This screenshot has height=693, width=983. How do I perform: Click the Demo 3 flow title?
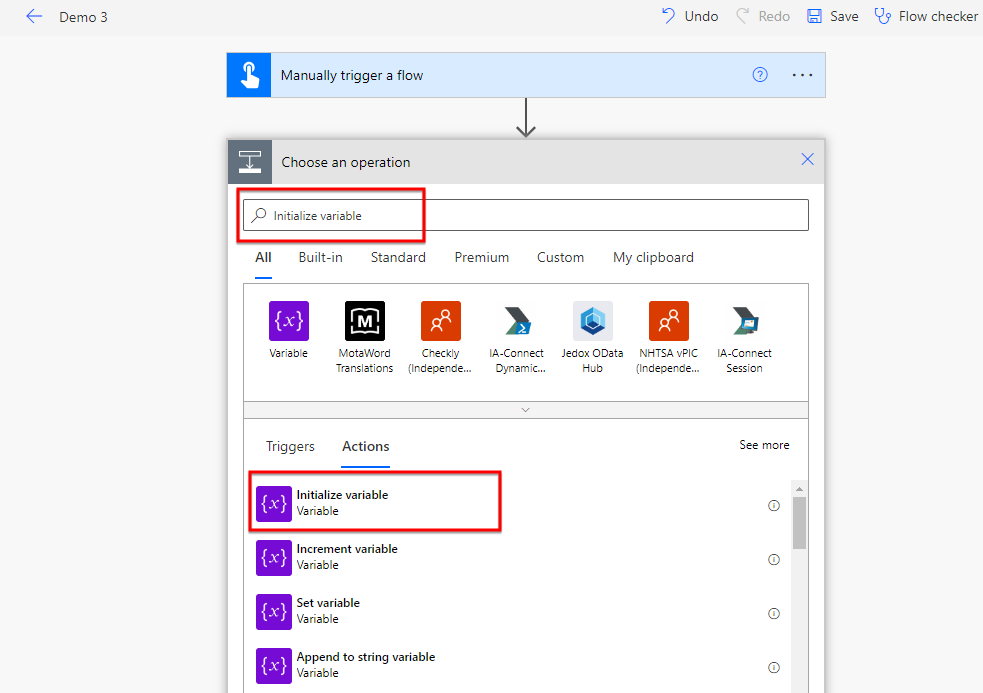(x=83, y=17)
